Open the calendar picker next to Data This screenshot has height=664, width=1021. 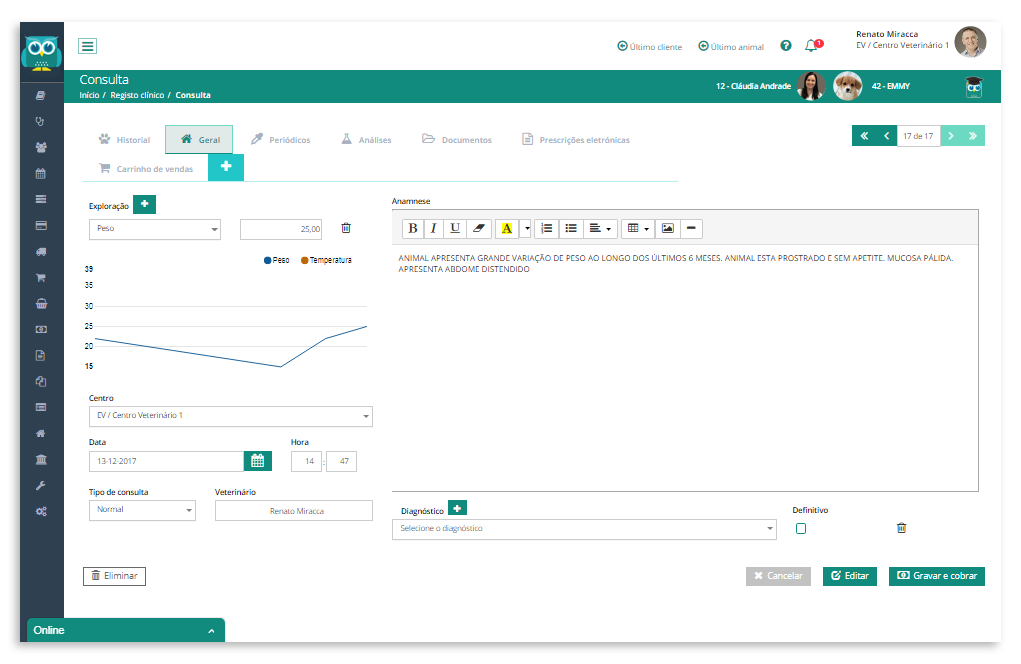tap(258, 461)
